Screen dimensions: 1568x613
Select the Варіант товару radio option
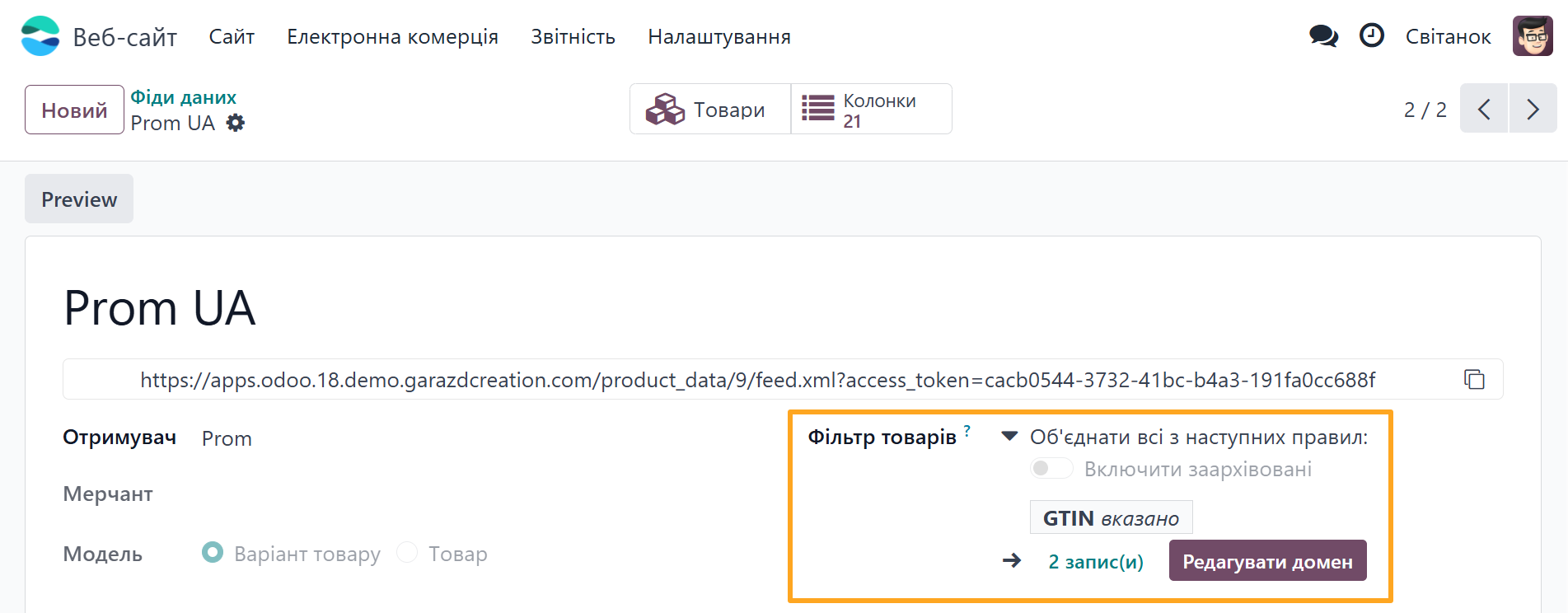pos(213,552)
